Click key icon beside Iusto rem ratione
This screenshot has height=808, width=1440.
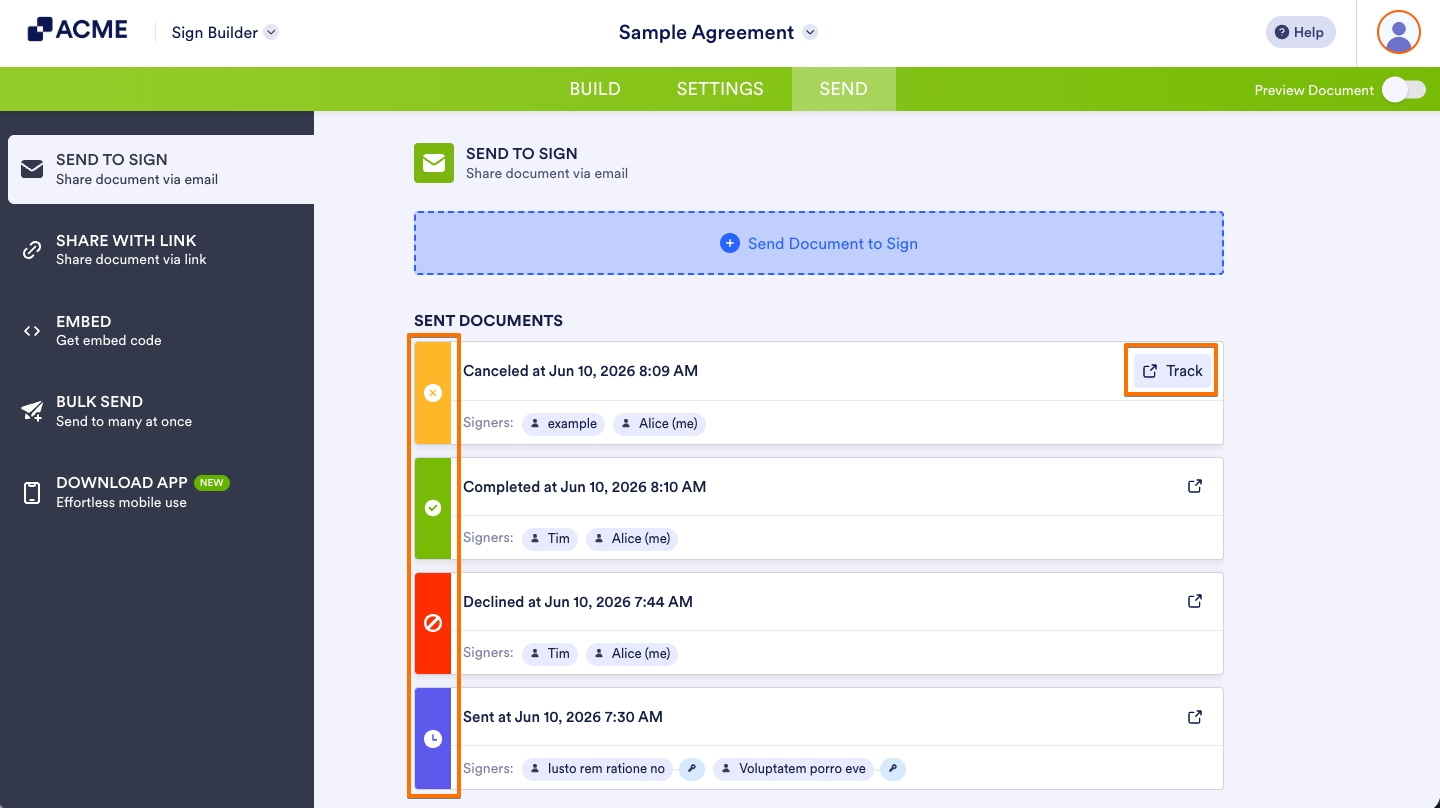692,769
